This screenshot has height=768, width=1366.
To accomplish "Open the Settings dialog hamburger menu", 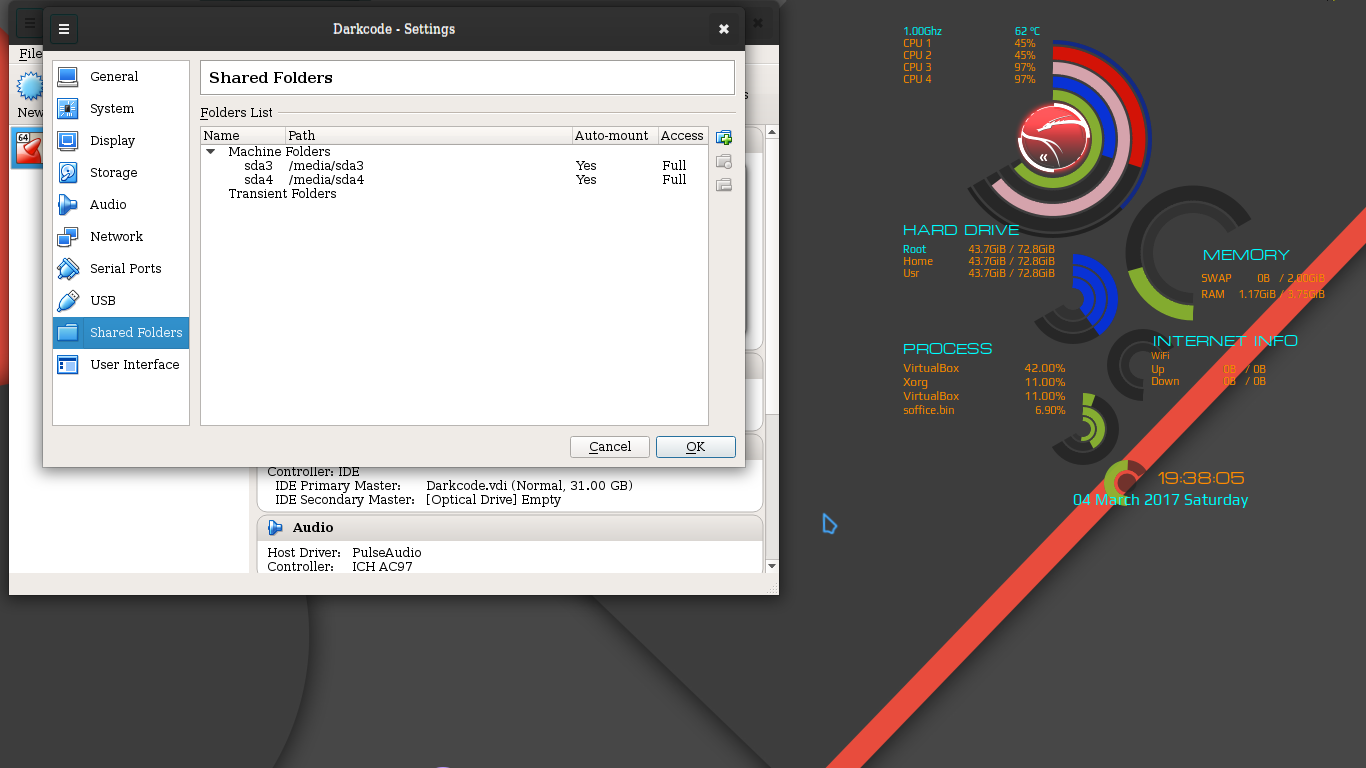I will click(64, 29).
